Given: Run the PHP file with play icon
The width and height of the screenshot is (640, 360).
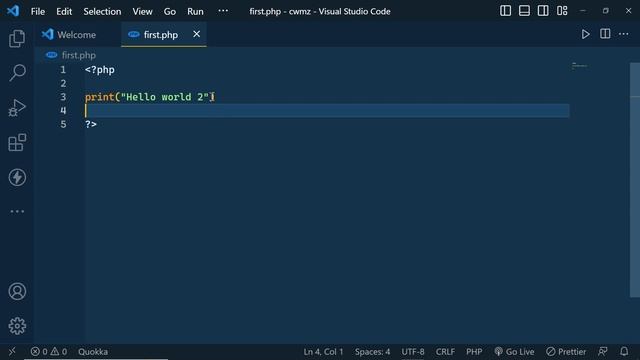Looking at the screenshot, I should 585,34.
